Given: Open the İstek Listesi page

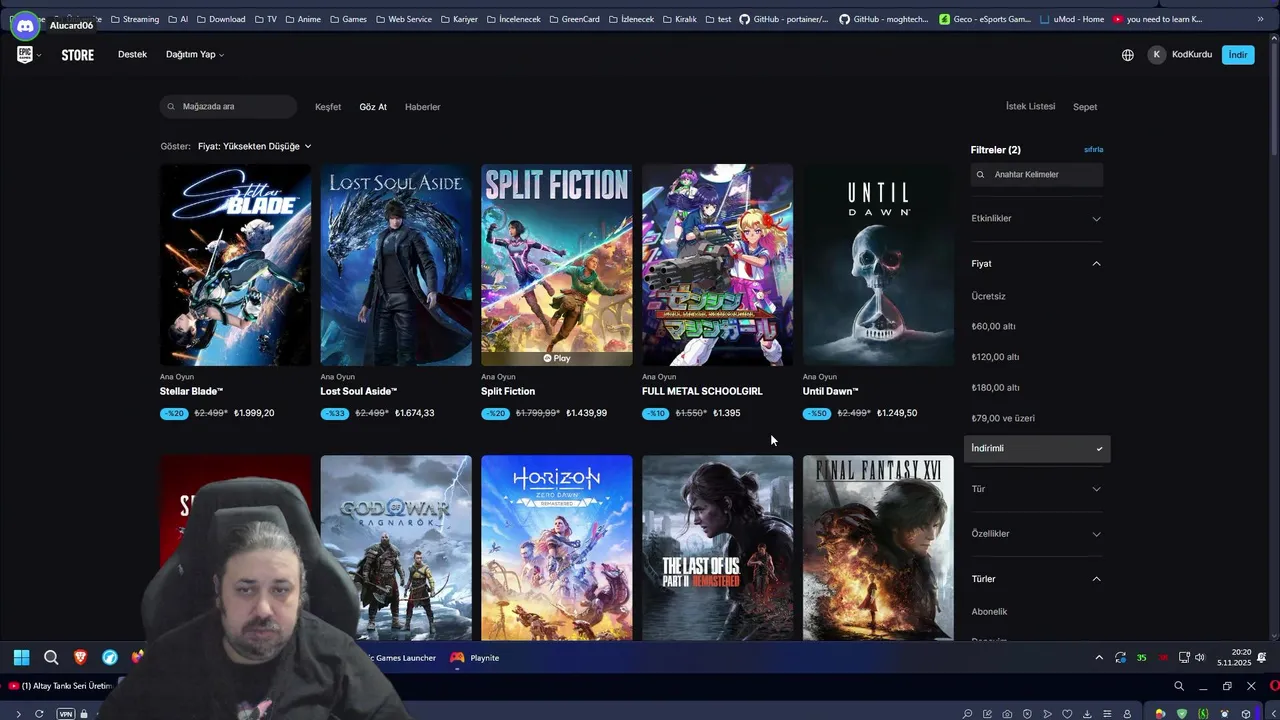Looking at the screenshot, I should [x=1030, y=106].
